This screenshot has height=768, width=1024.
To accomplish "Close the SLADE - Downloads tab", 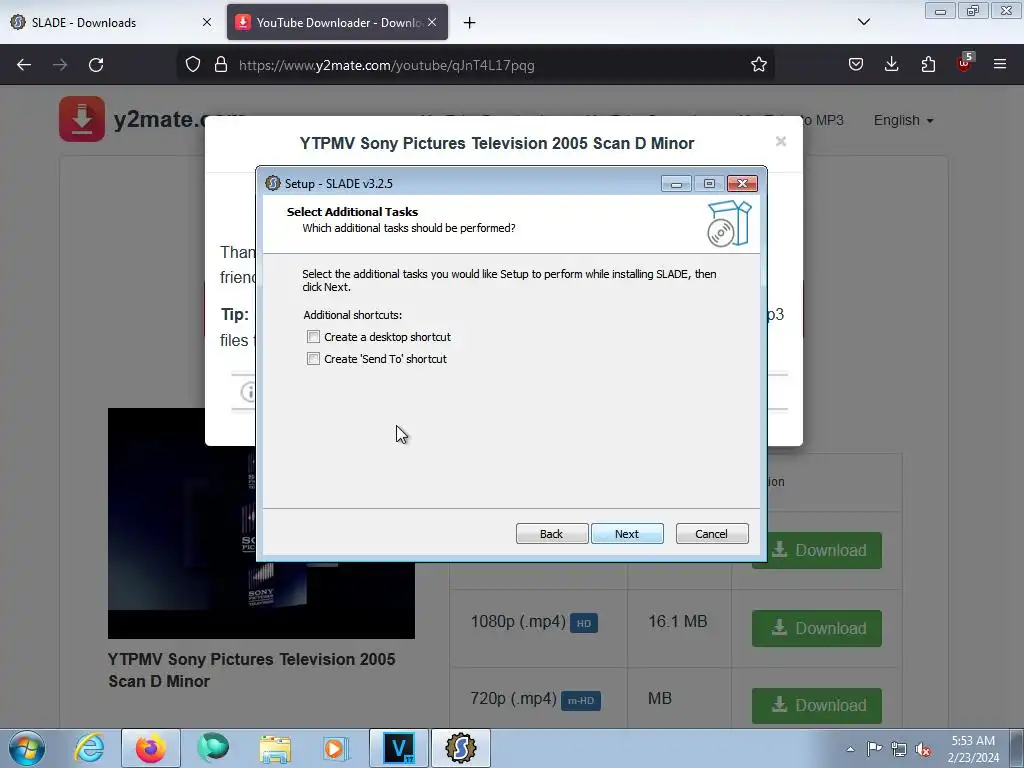I will tap(207, 22).
